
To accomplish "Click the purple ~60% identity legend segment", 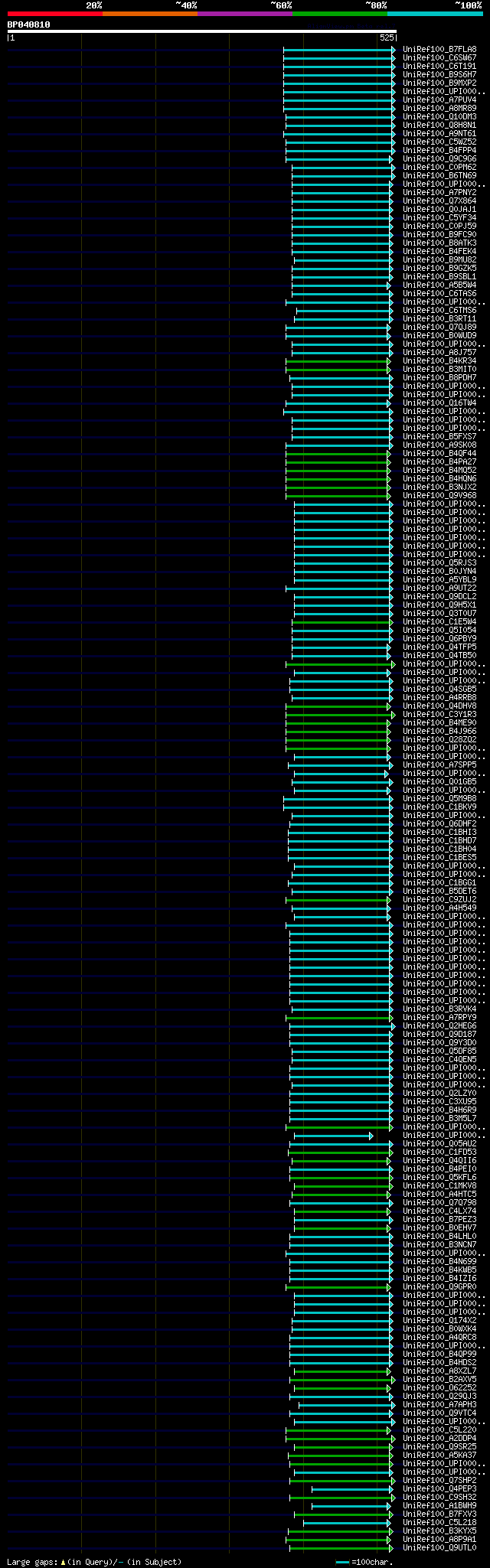I will 244,14.
